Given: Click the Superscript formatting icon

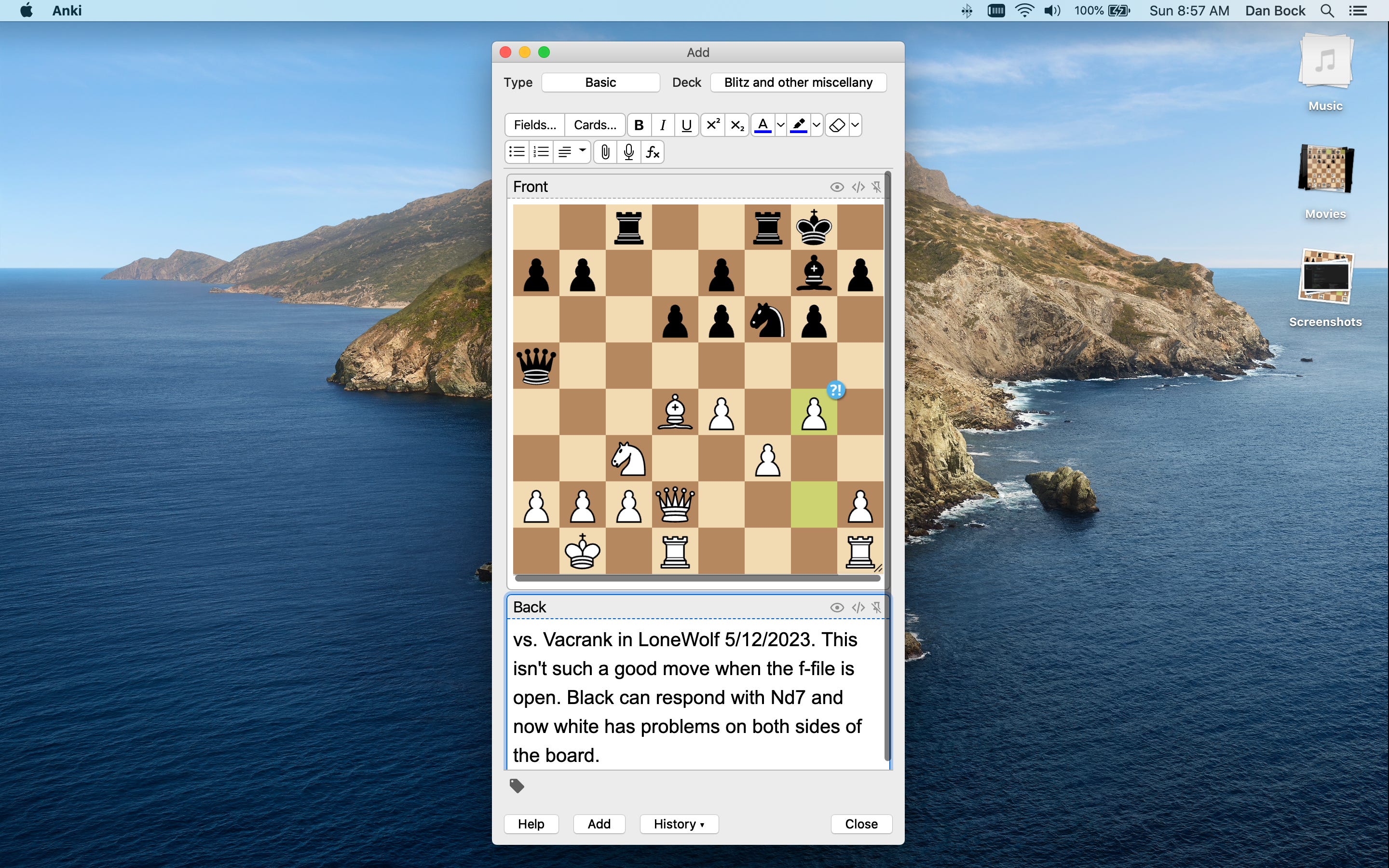Looking at the screenshot, I should pyautogui.click(x=713, y=124).
